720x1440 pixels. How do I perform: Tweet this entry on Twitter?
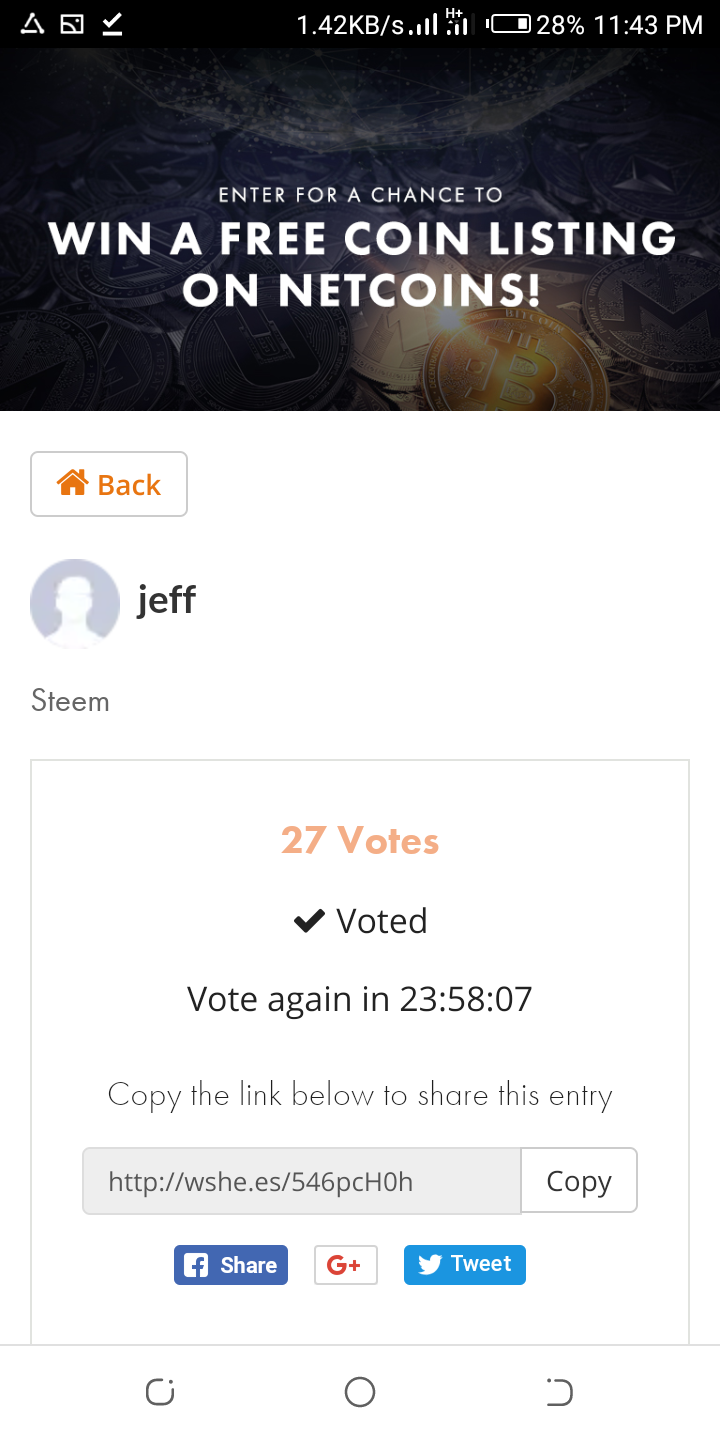click(465, 1264)
